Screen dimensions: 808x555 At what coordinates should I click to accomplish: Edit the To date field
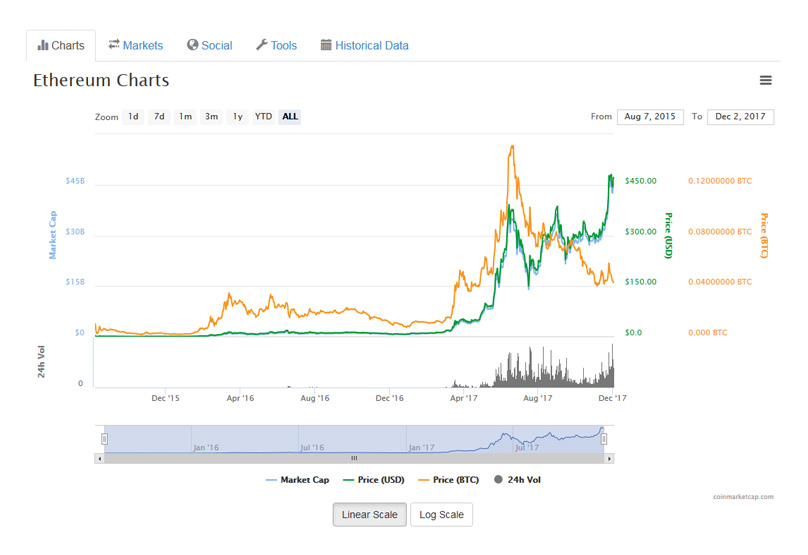click(x=740, y=117)
